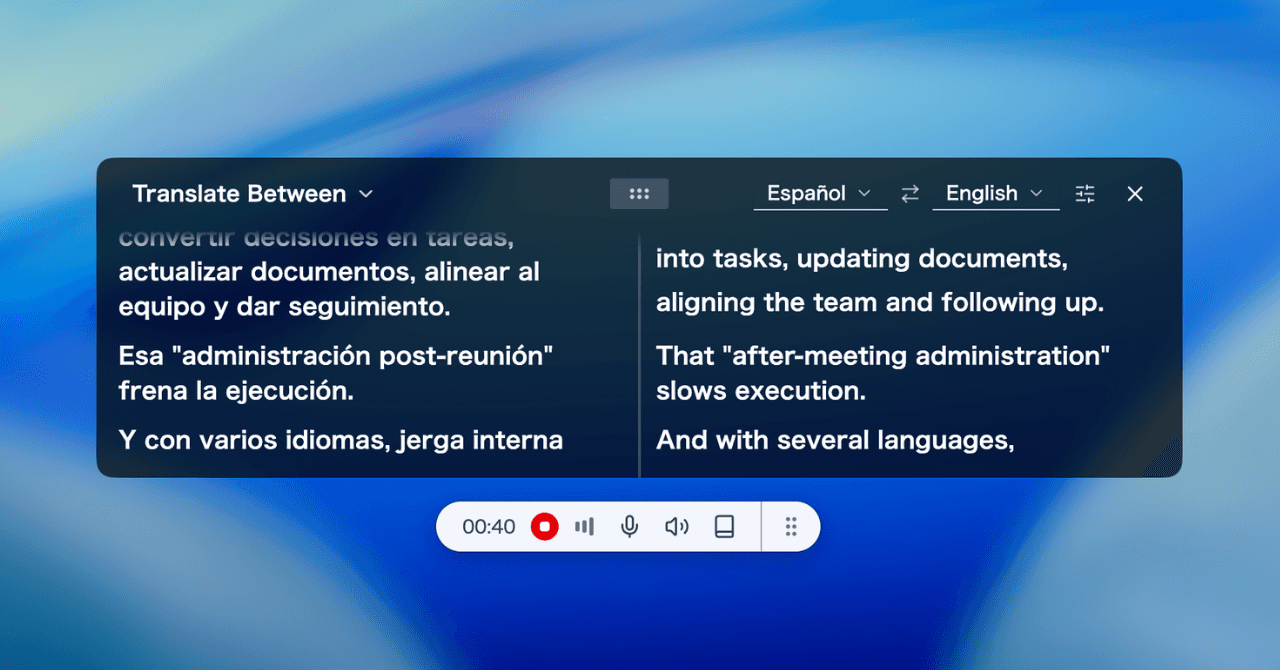
Task: Click the audio level meter icon
Action: (x=585, y=526)
